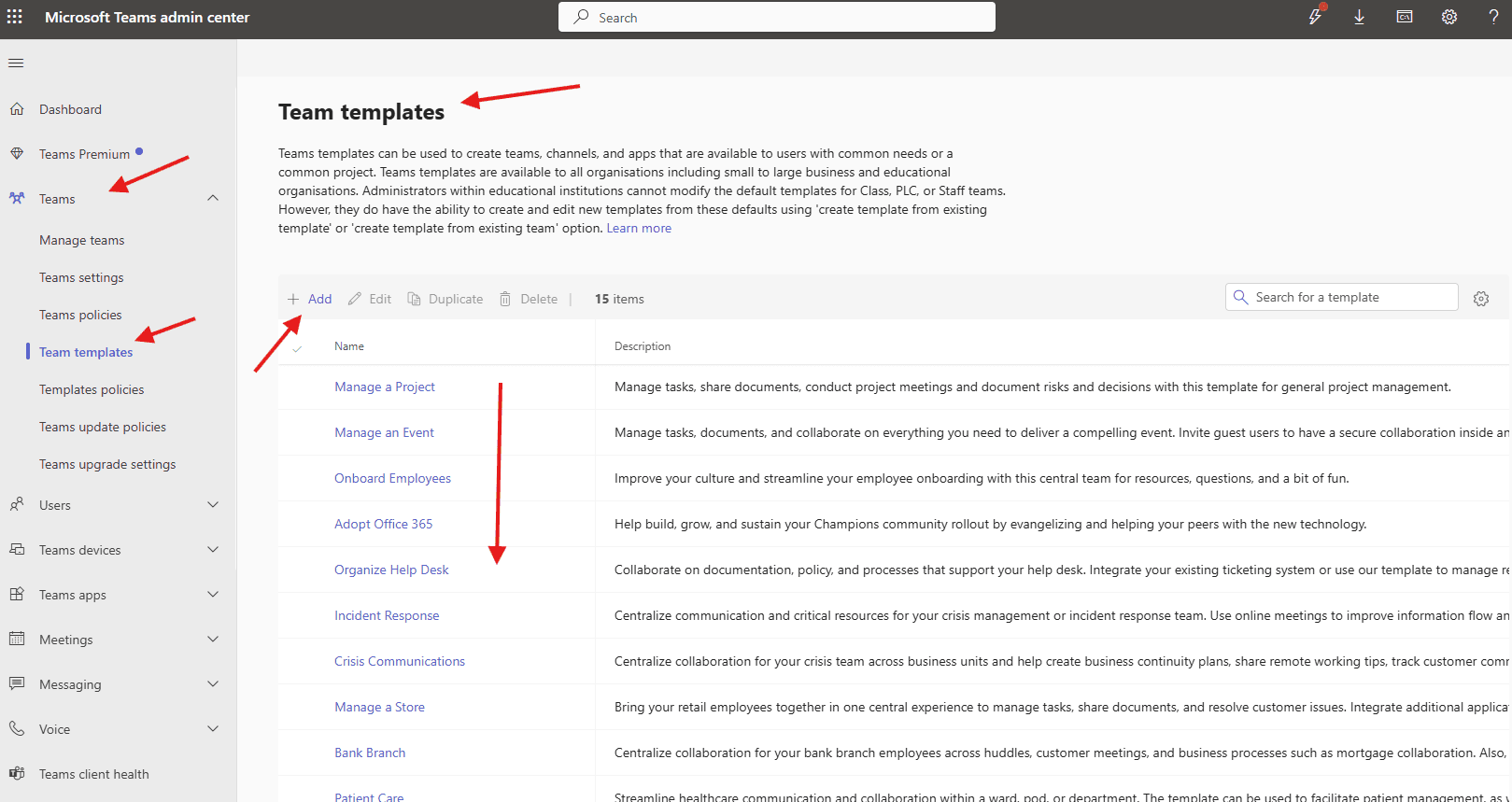Collapse the Teams section chevron
Viewport: 1512px width, 802px height.
point(213,198)
